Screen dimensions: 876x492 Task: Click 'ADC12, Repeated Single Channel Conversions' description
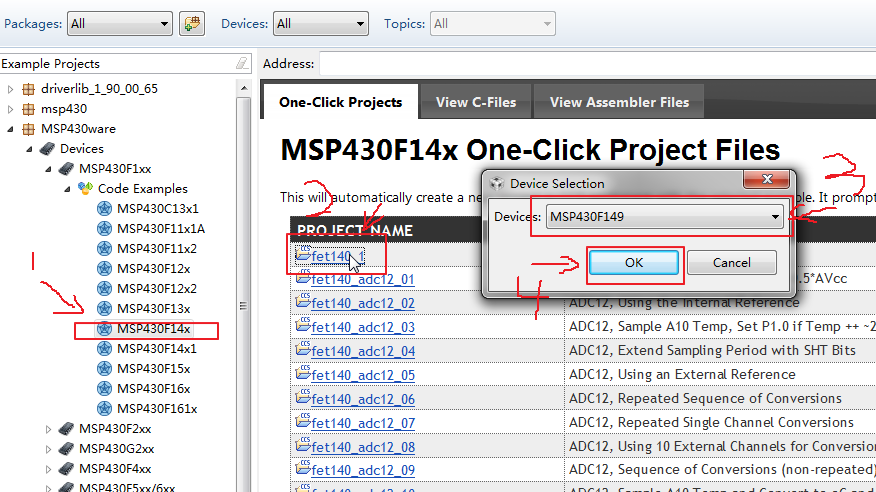(x=711, y=422)
